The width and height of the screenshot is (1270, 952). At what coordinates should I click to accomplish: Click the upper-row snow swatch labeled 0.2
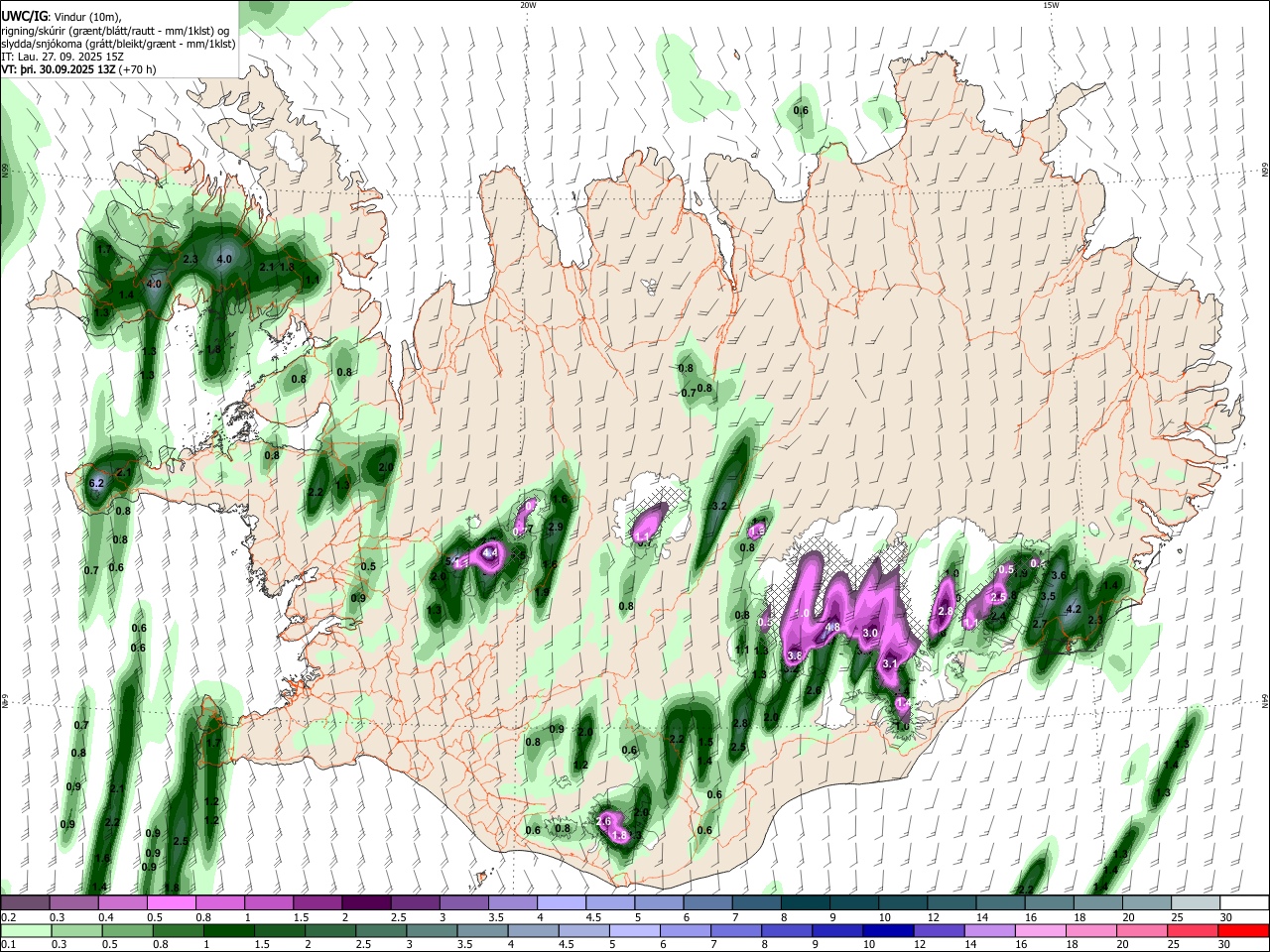tap(25, 902)
